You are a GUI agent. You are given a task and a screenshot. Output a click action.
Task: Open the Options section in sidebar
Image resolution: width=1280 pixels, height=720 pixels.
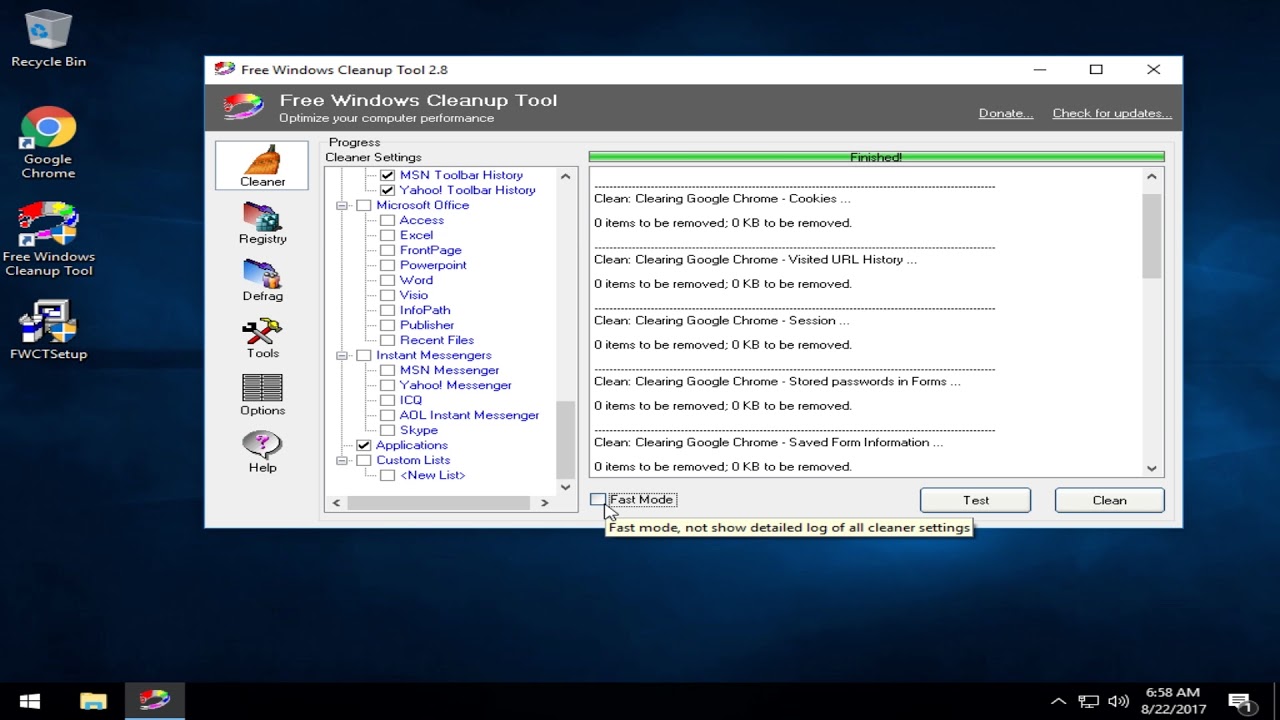[x=262, y=395]
